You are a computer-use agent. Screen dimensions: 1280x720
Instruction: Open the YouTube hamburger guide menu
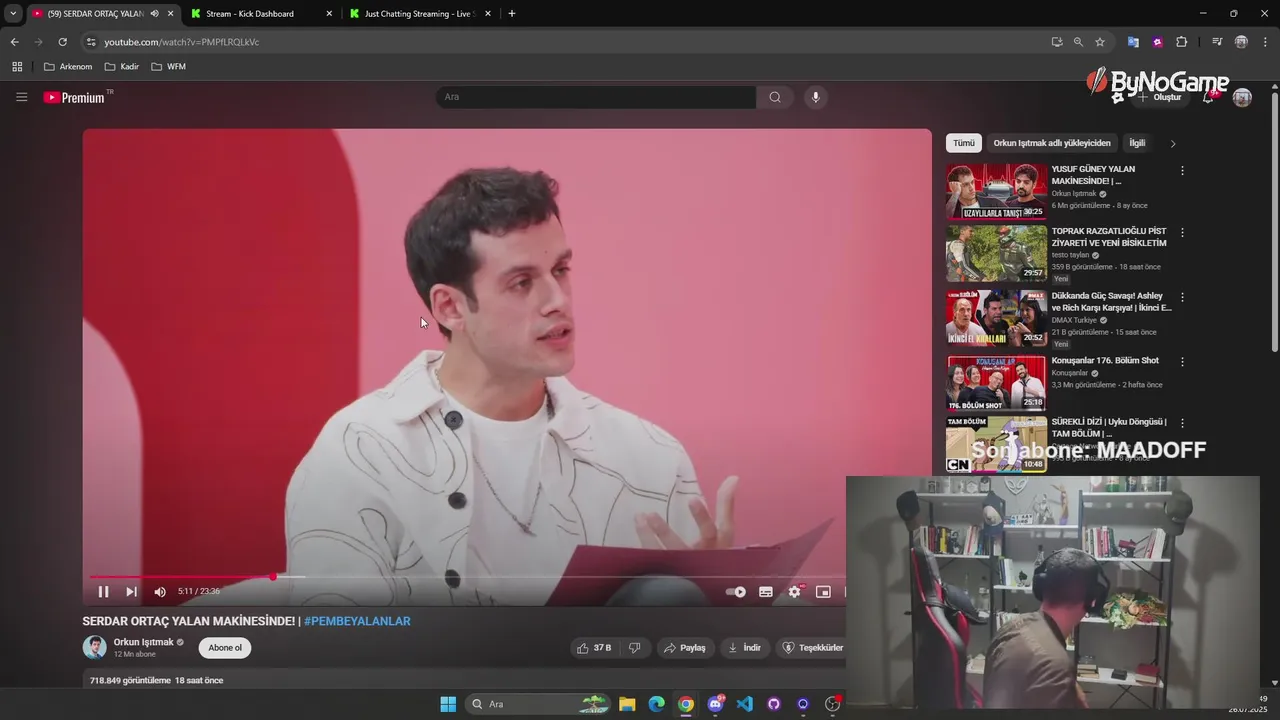[21, 97]
